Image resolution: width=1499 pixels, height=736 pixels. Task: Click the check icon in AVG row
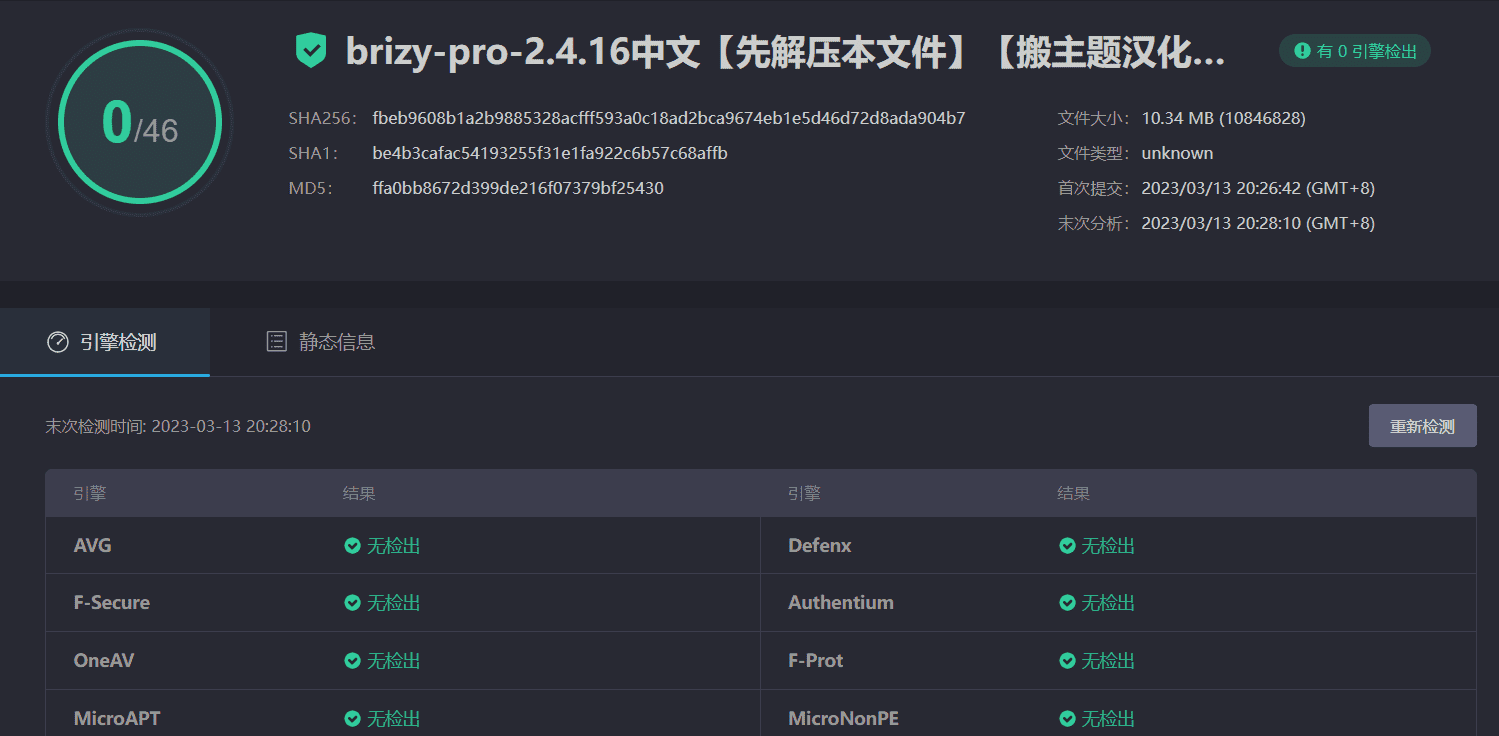(352, 546)
